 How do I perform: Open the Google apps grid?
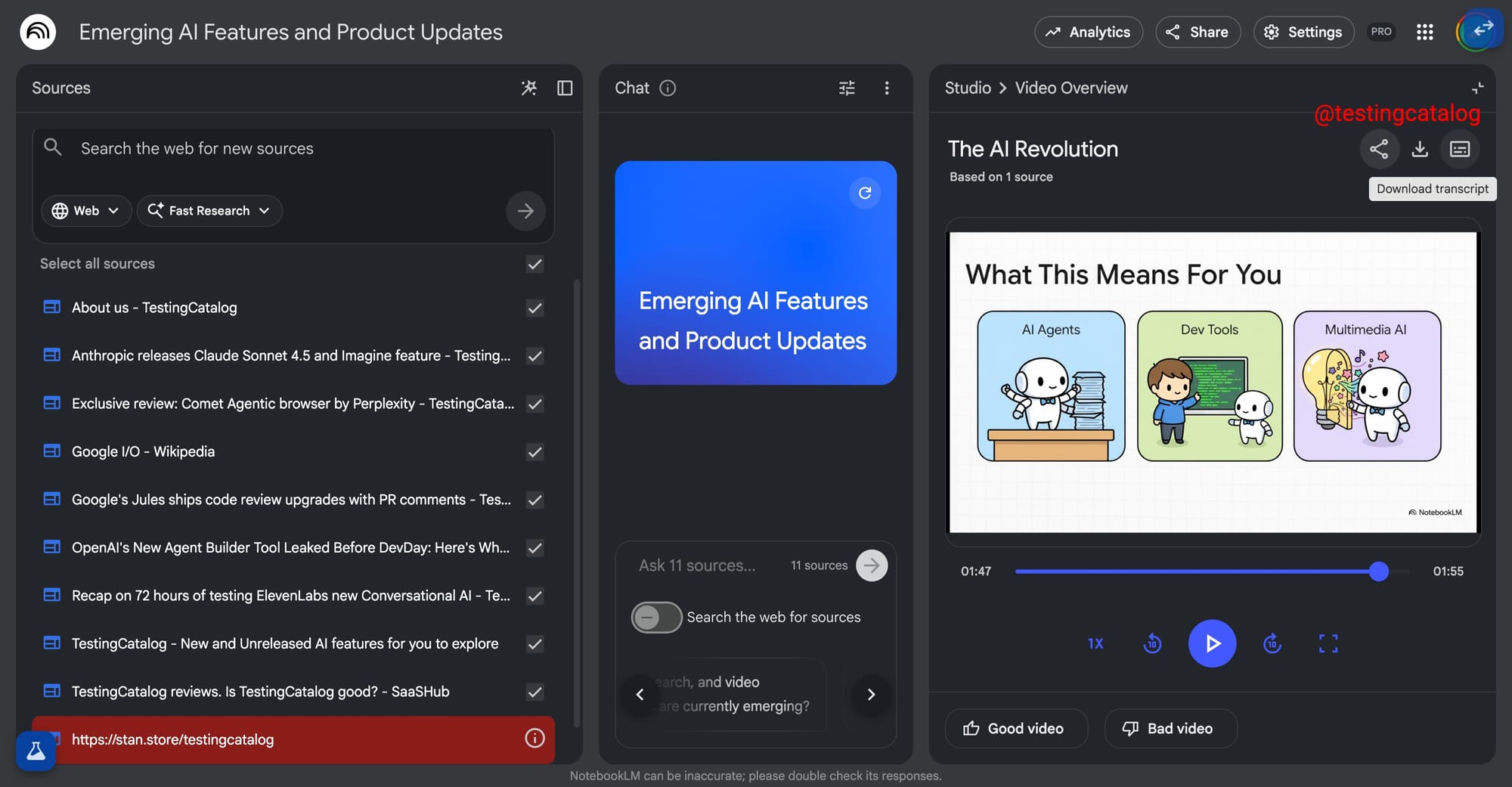pos(1424,32)
